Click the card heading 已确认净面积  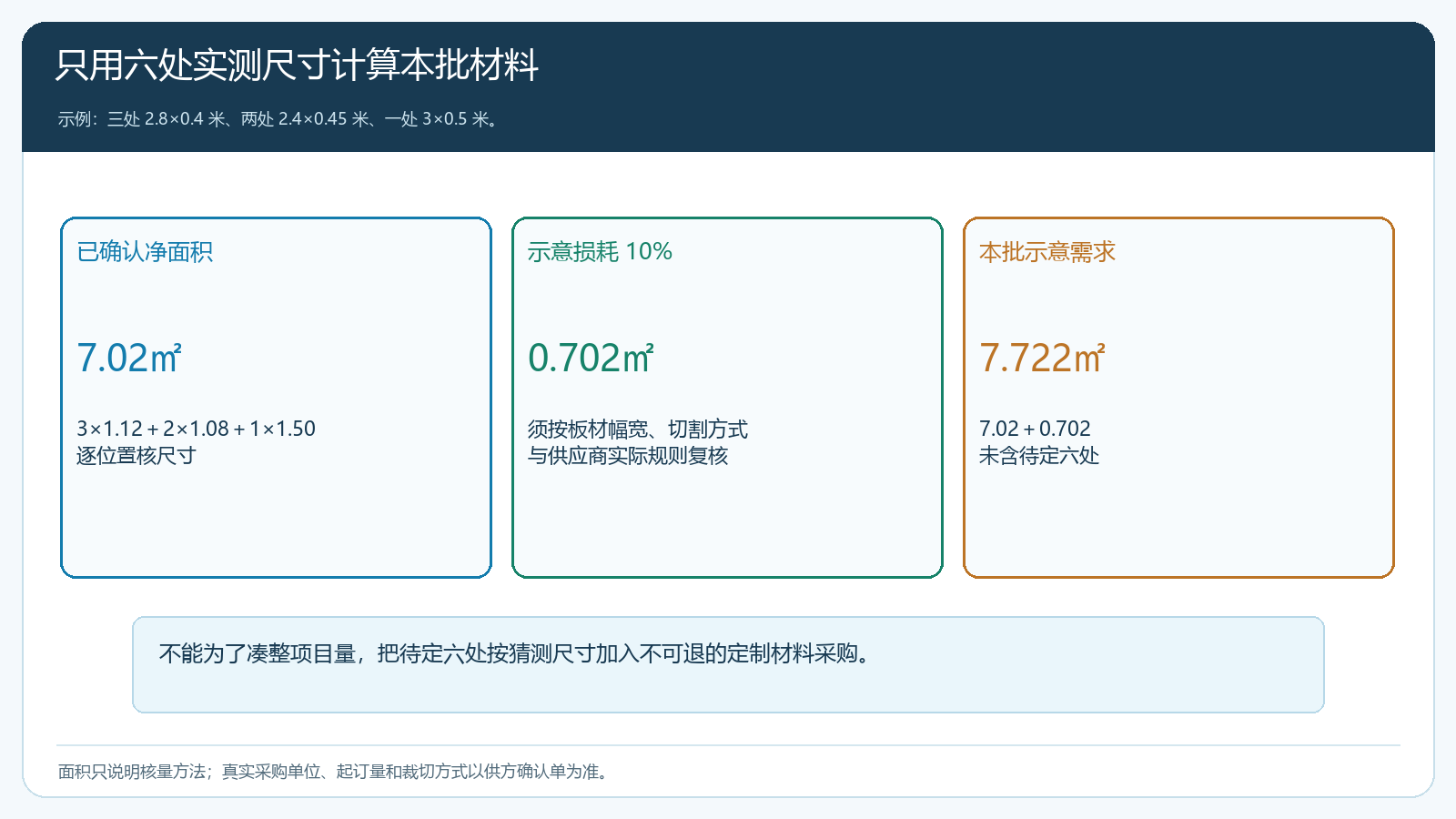[145, 252]
